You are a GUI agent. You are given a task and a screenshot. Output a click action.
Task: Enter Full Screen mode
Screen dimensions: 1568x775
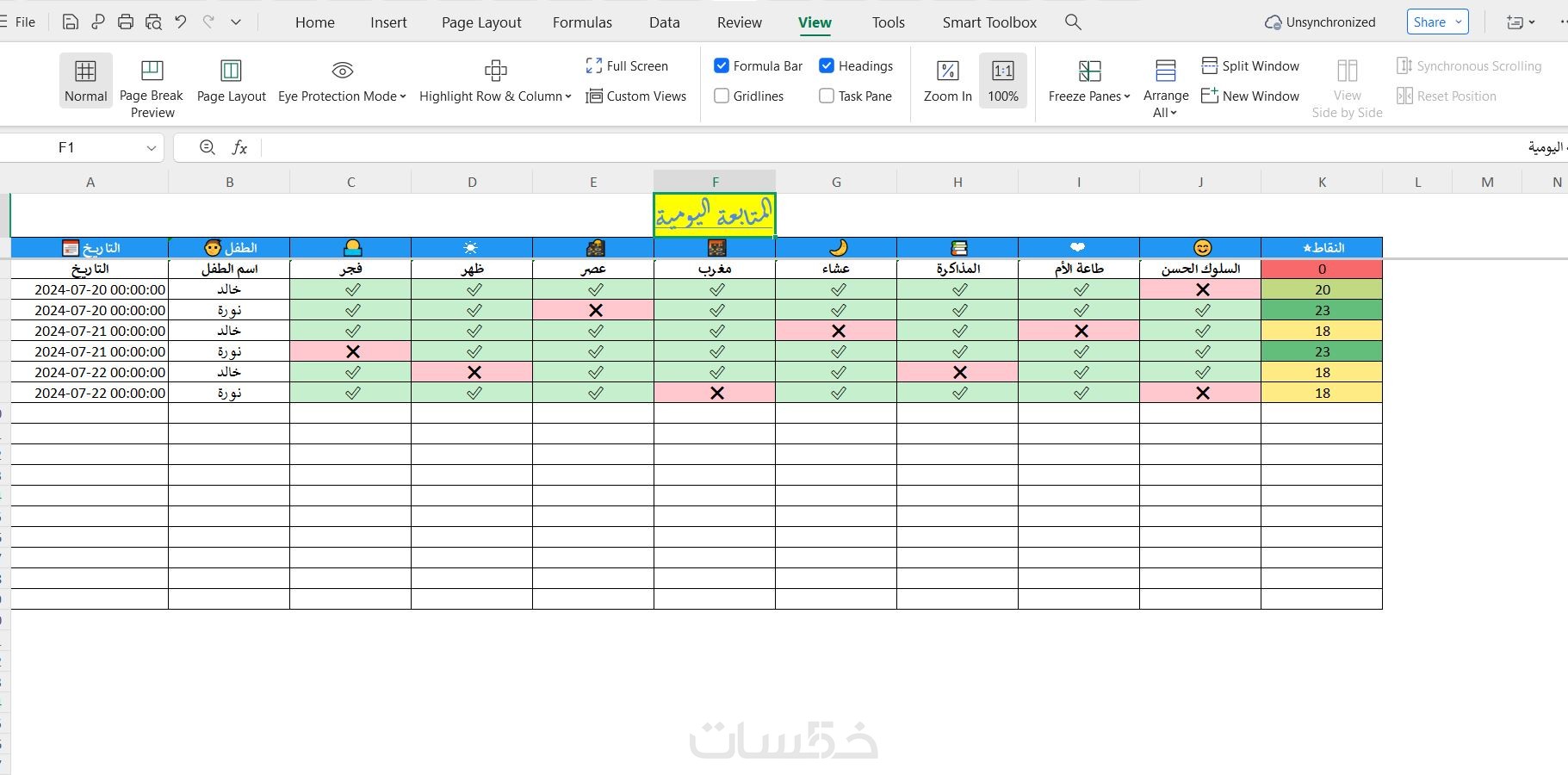627,65
